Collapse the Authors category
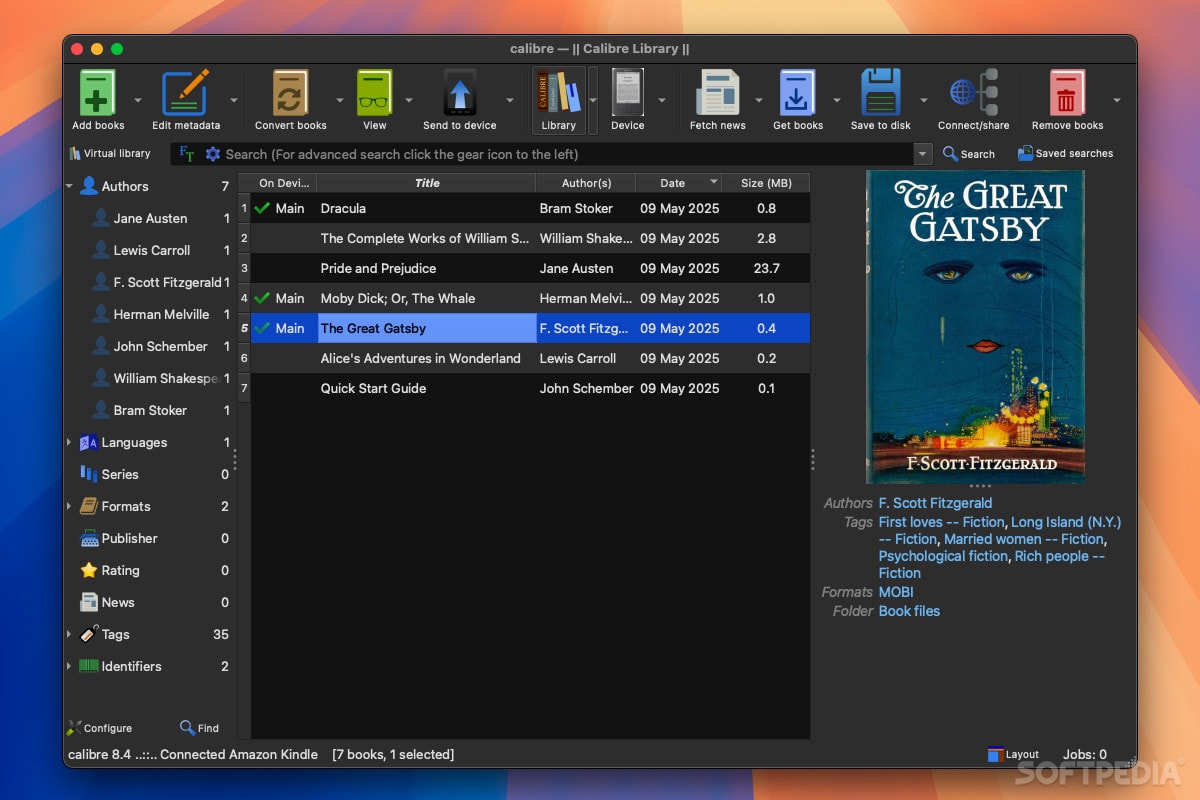Image resolution: width=1200 pixels, height=800 pixels. click(x=70, y=186)
